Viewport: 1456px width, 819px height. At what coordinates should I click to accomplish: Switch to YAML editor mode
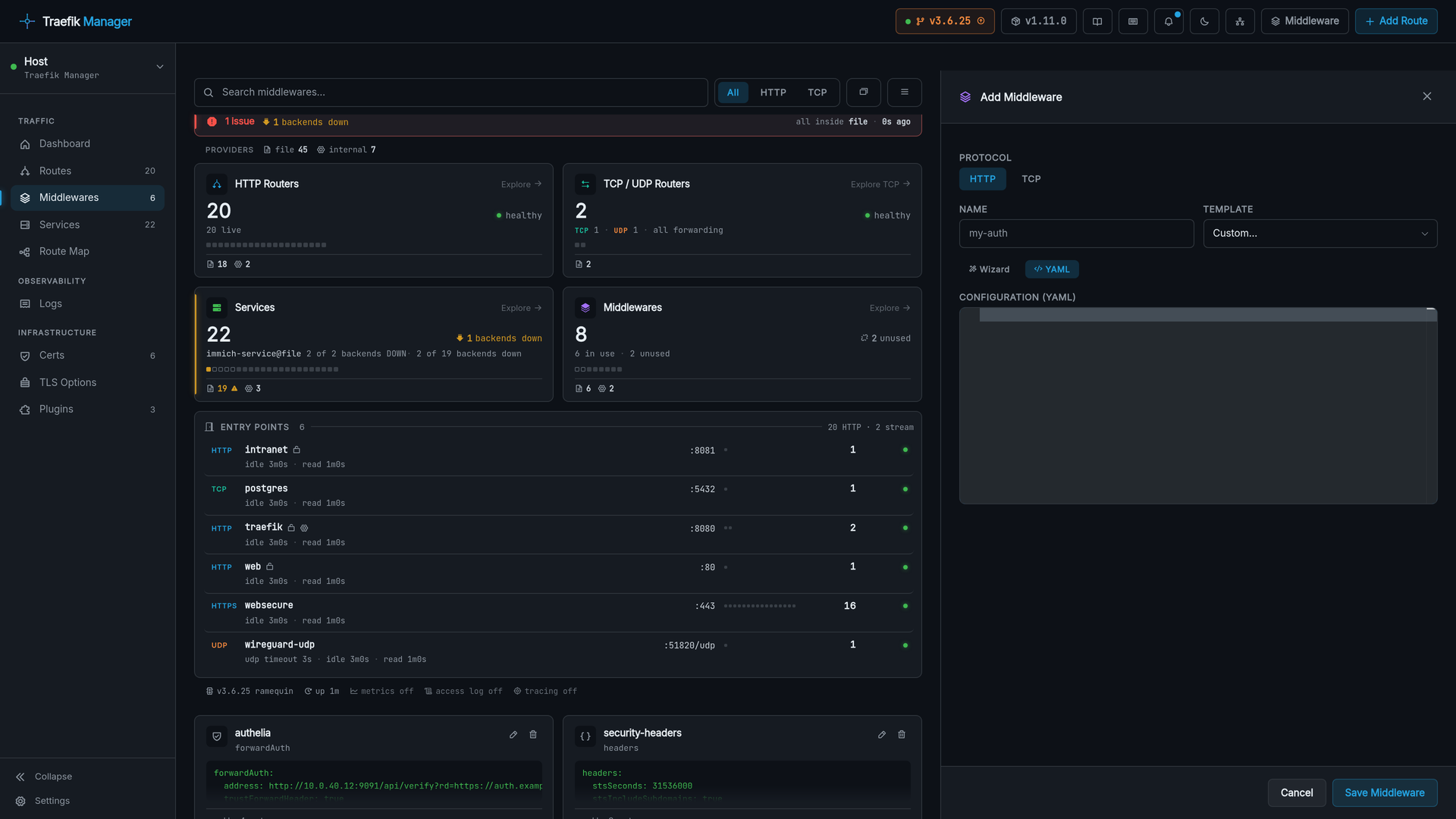(x=1052, y=269)
